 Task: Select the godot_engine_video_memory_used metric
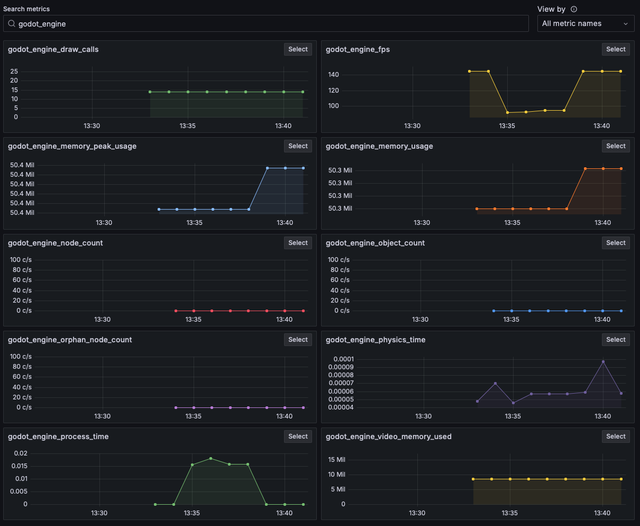[616, 436]
